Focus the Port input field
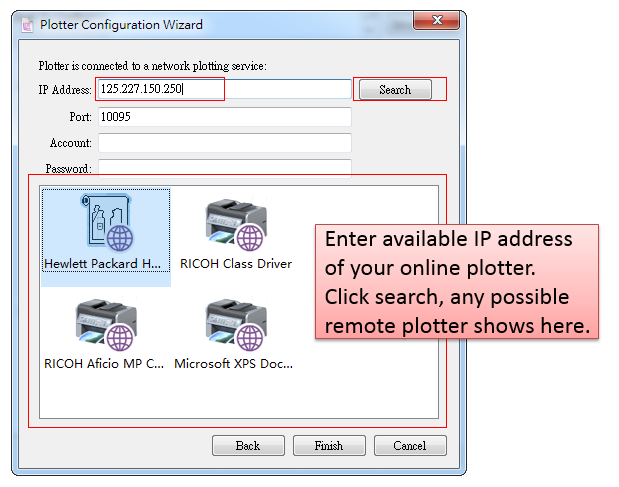The height and width of the screenshot is (487, 619). (224, 117)
